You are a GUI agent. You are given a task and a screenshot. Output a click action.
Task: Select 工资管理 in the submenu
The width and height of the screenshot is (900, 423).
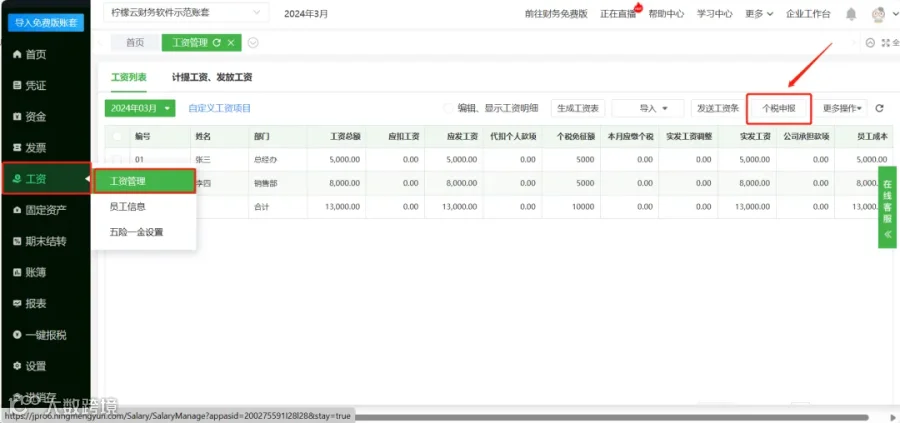[145, 181]
